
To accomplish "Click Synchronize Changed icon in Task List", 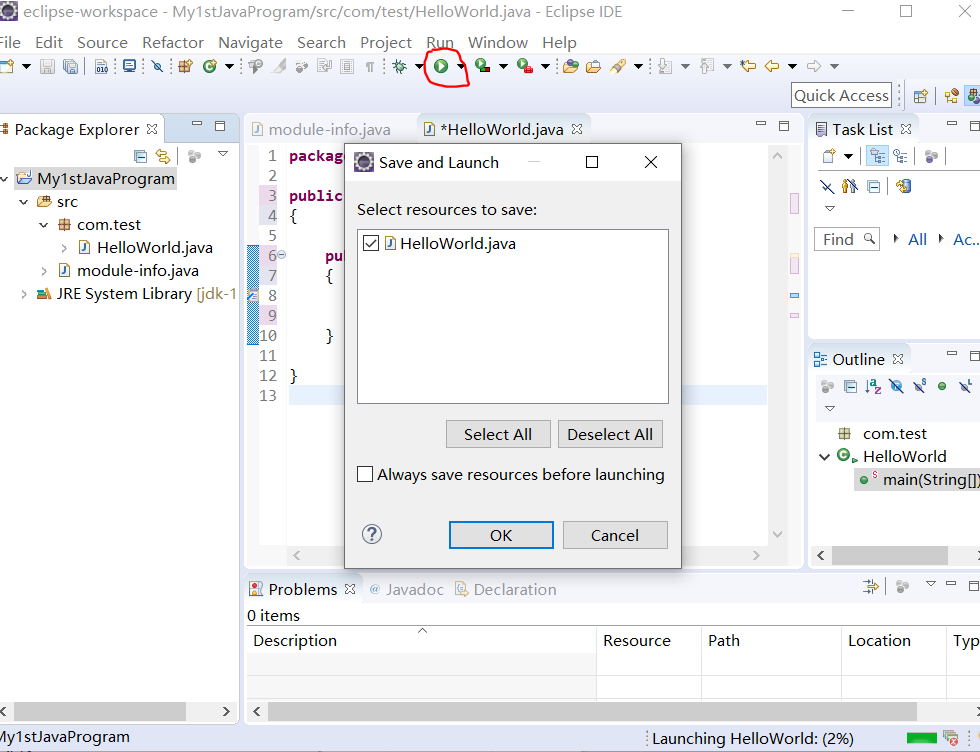I will pos(903,186).
